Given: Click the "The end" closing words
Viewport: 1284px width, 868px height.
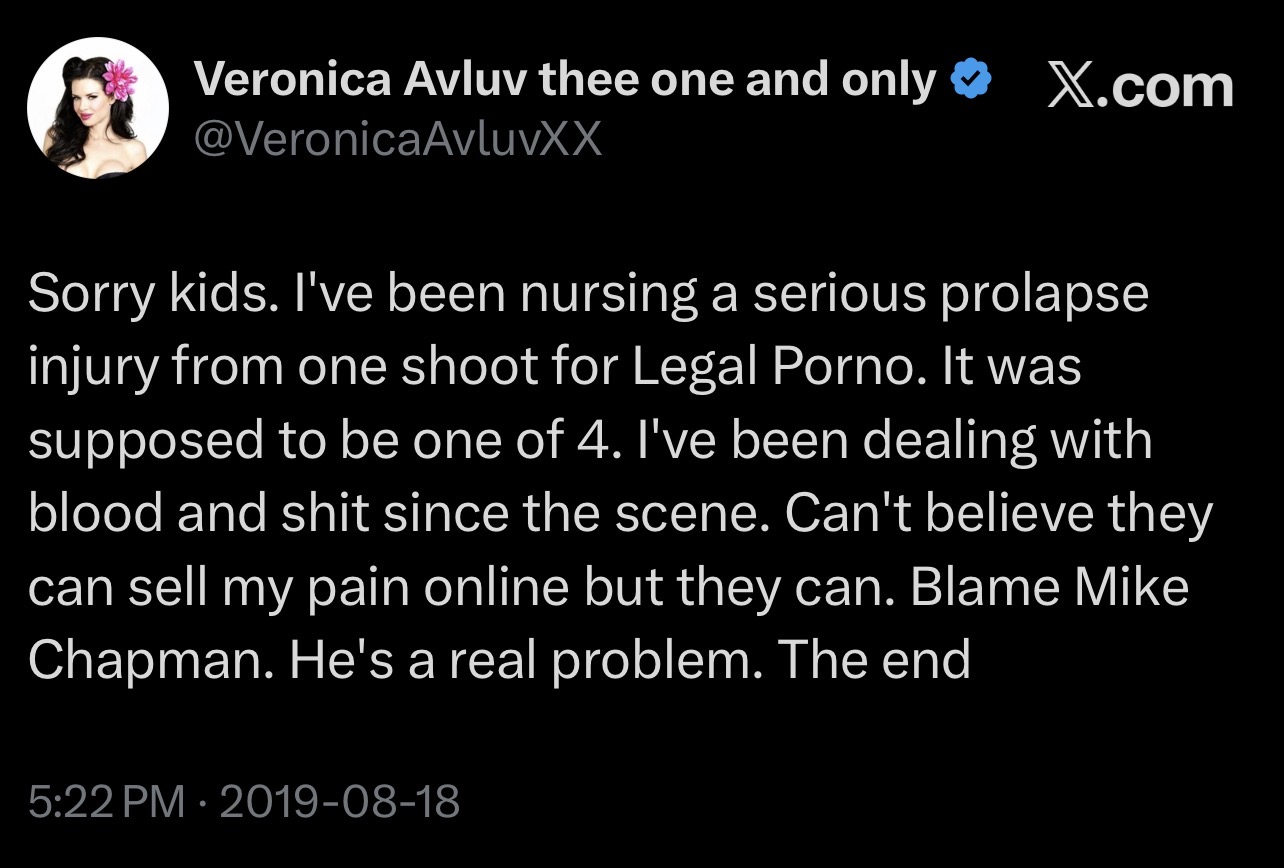Looking at the screenshot, I should [x=873, y=660].
